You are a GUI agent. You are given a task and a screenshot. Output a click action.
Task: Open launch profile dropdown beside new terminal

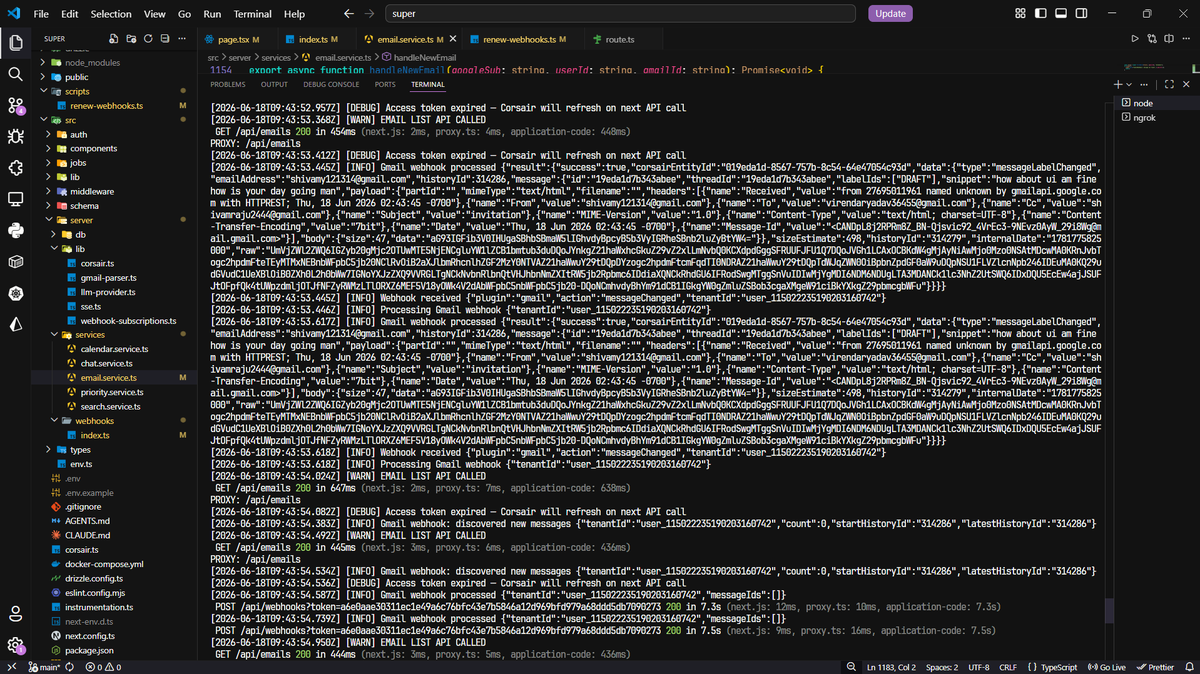click(x=1129, y=84)
